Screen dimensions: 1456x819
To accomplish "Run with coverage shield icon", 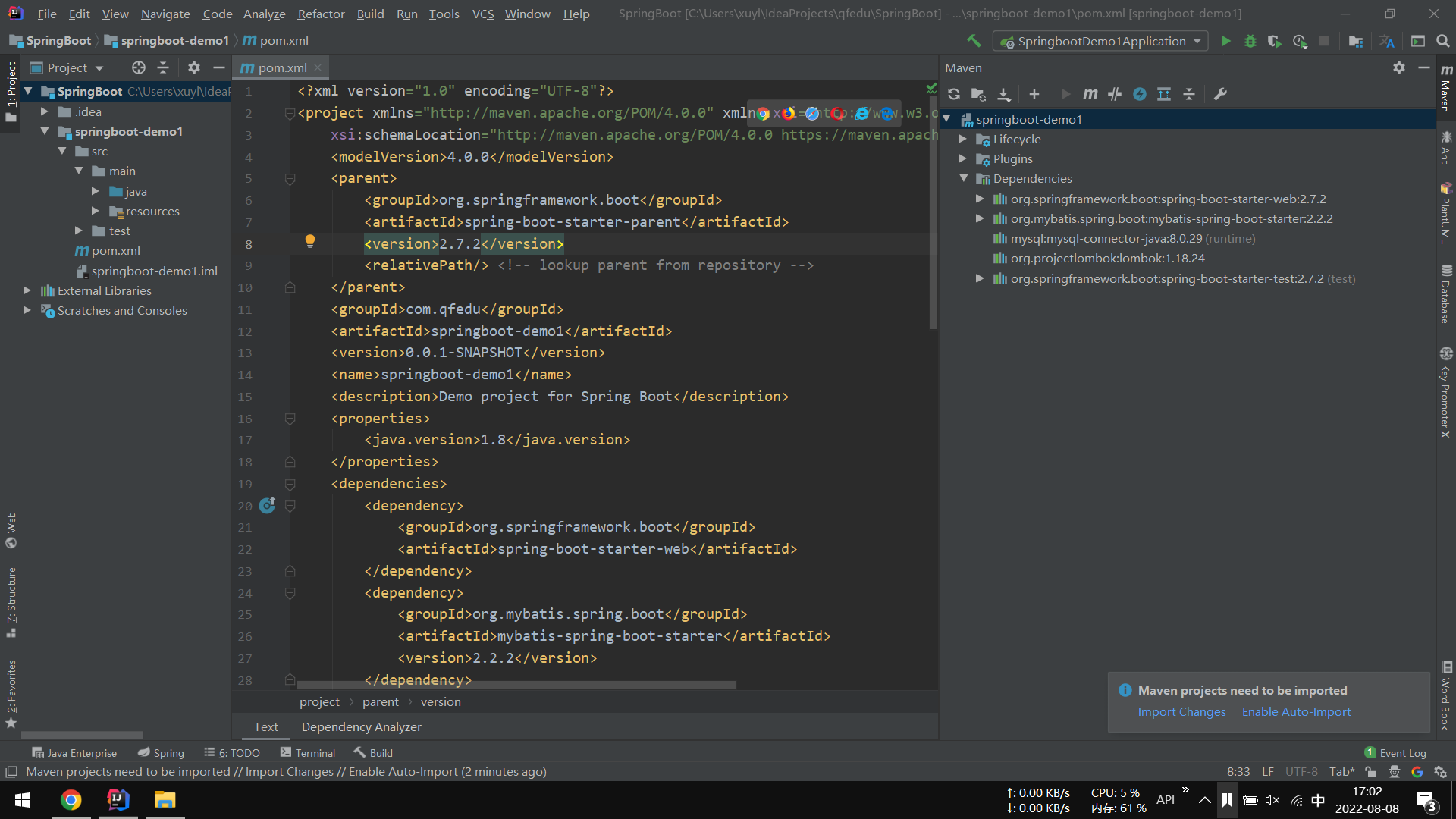I will 1275,41.
